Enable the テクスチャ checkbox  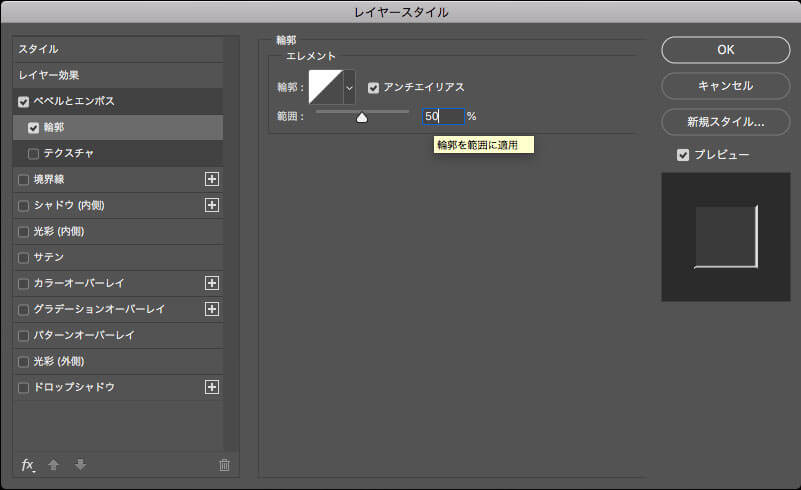point(34,154)
